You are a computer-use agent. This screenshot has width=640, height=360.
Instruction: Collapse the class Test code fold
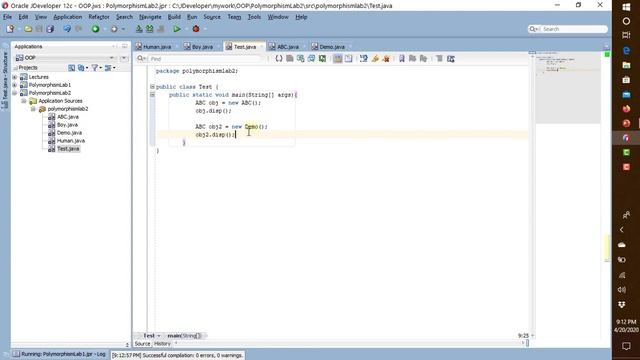tap(152, 87)
